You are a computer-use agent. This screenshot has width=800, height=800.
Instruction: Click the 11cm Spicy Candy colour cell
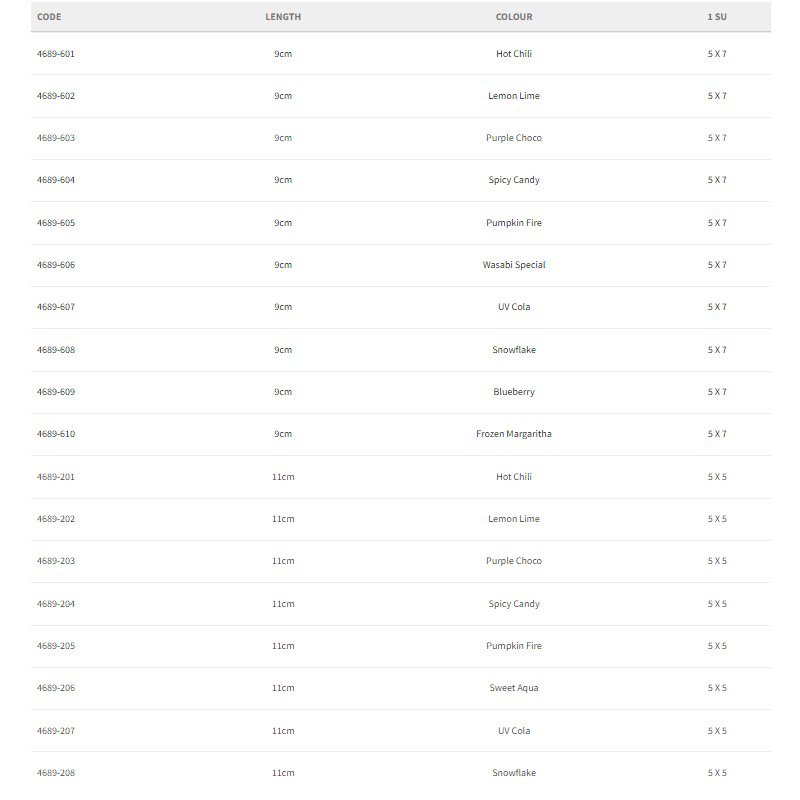pos(514,604)
